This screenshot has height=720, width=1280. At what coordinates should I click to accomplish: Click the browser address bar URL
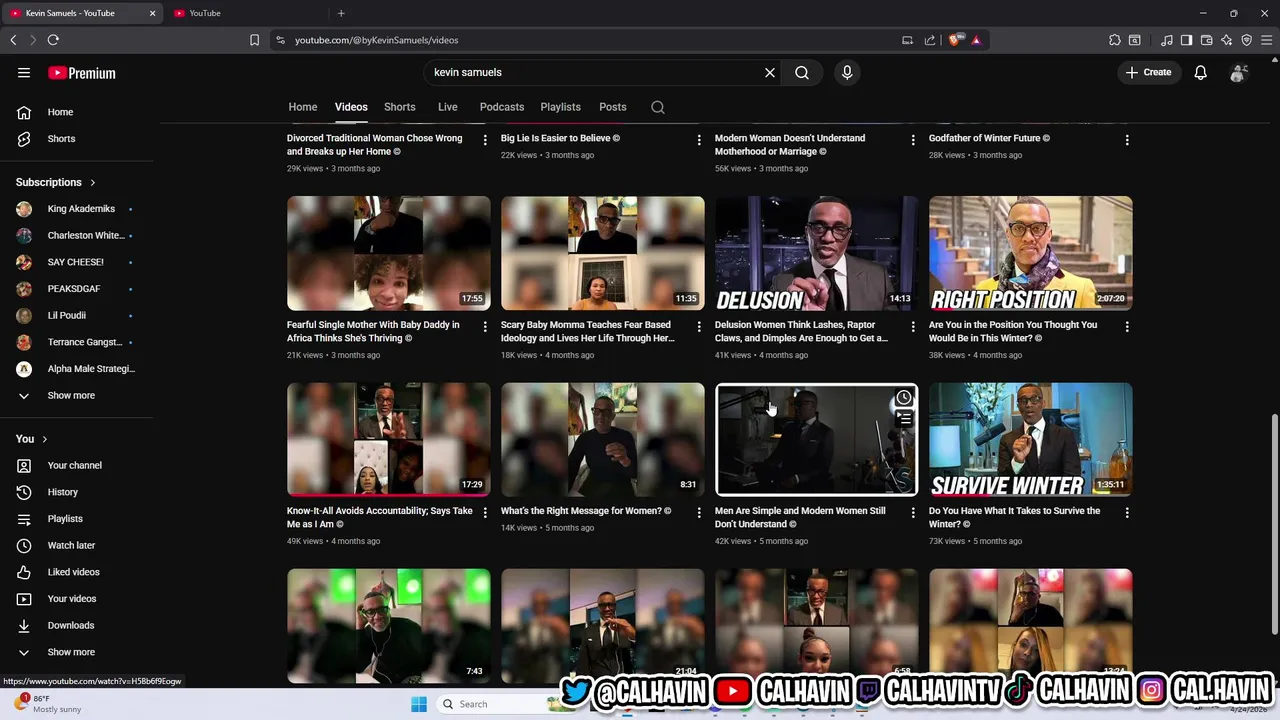(376, 40)
